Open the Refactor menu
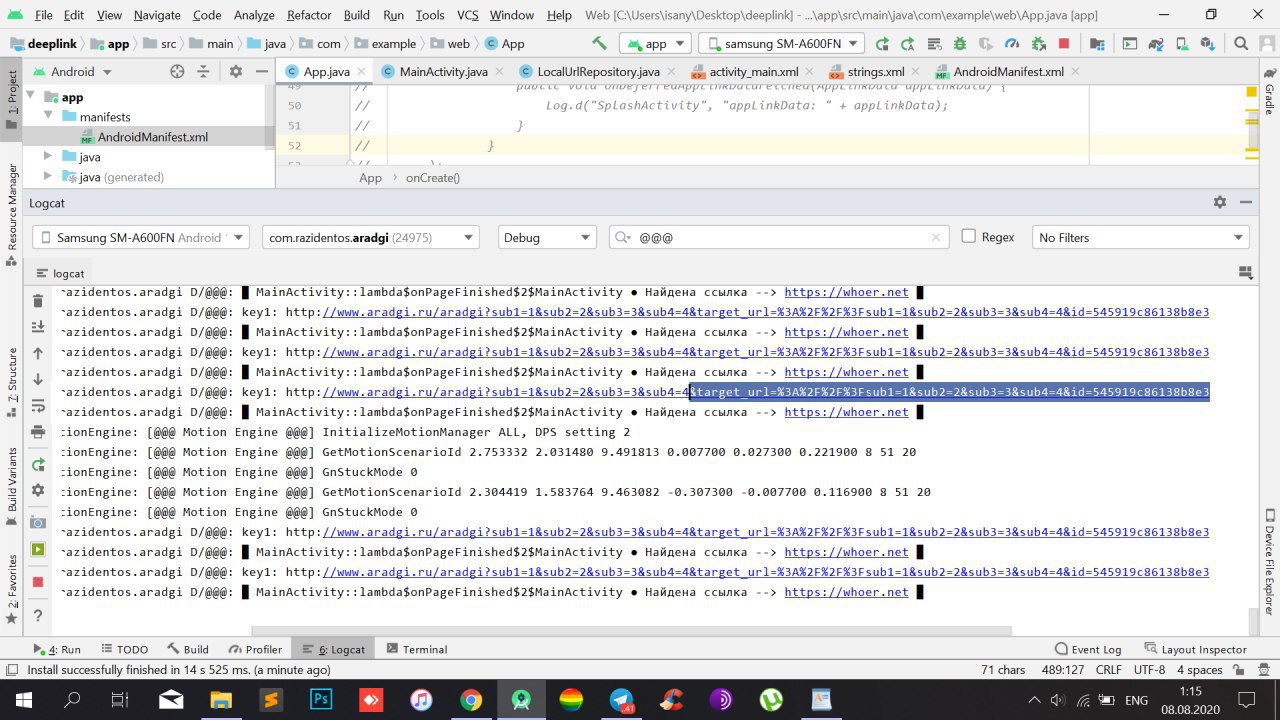1280x720 pixels. click(309, 15)
